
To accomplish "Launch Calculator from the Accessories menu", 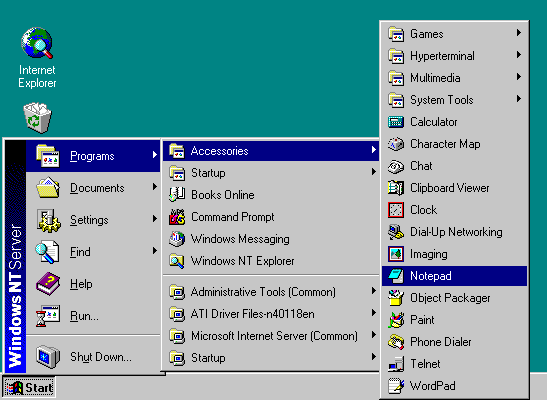I will [x=454, y=122].
